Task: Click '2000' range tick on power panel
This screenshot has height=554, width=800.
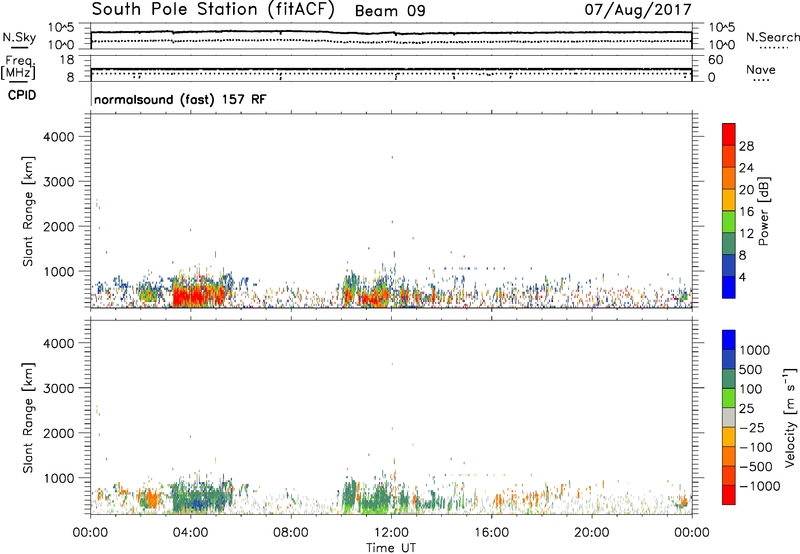Action: 58,226
